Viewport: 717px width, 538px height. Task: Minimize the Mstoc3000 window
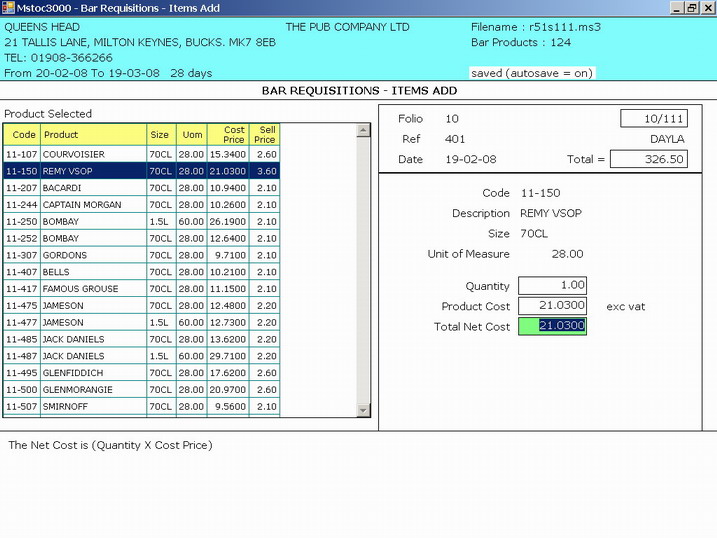coord(676,8)
